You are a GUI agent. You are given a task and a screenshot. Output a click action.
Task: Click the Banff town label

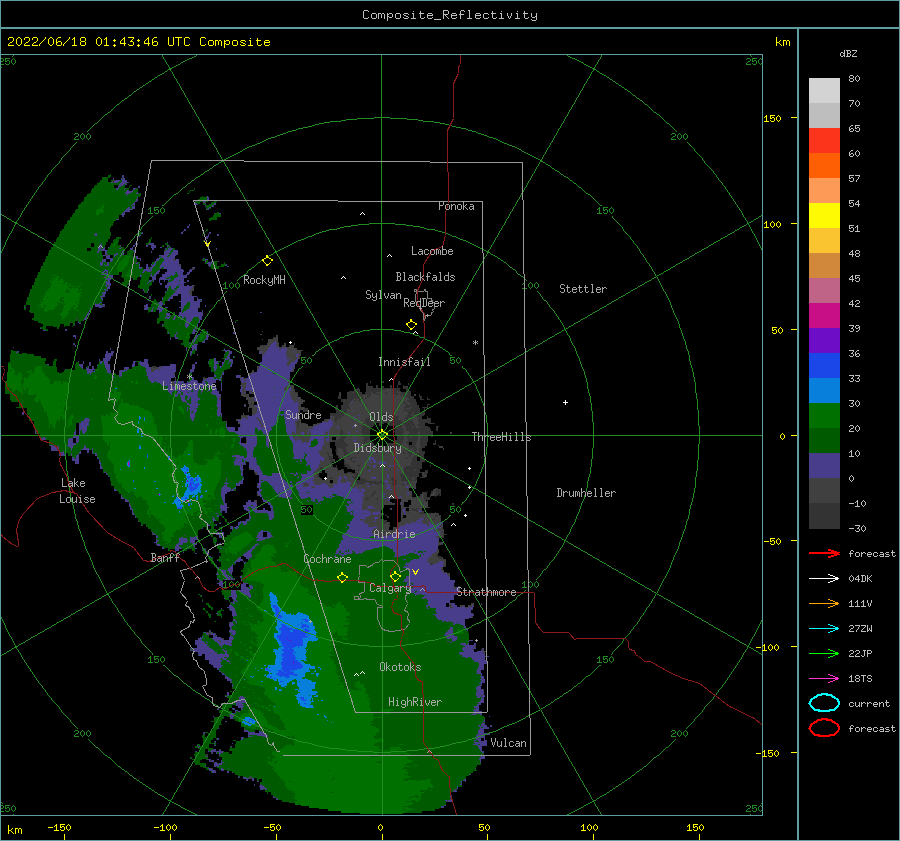[x=165, y=557]
